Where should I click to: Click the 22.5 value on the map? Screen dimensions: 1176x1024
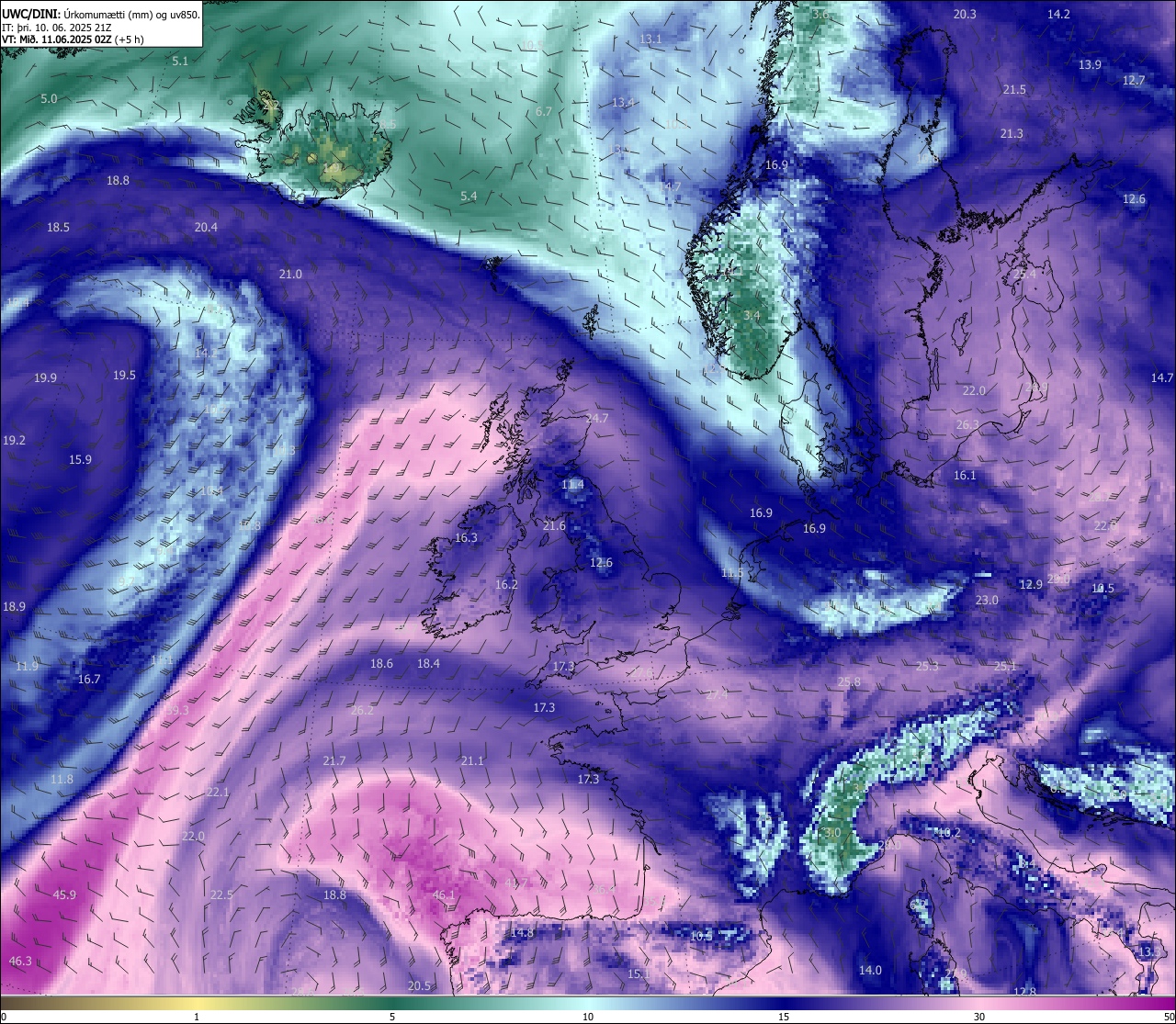[x=221, y=895]
